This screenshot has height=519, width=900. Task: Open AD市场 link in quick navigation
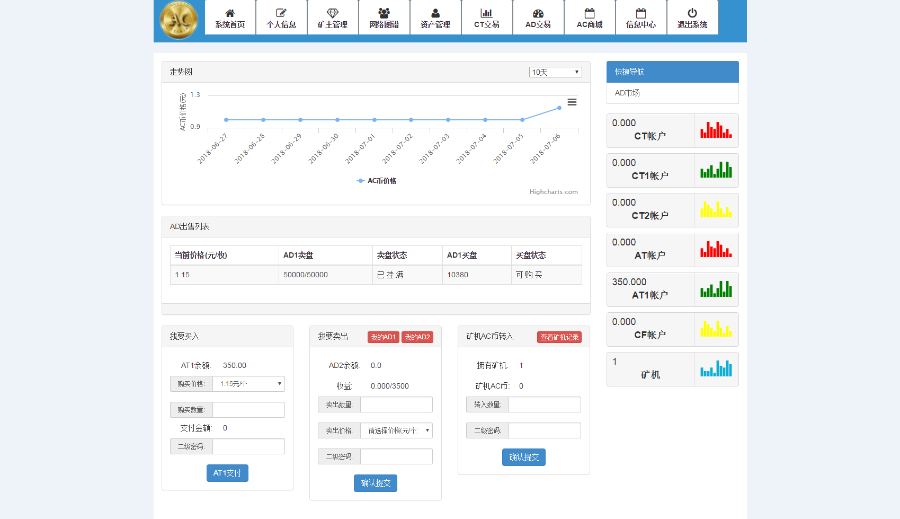coord(627,93)
